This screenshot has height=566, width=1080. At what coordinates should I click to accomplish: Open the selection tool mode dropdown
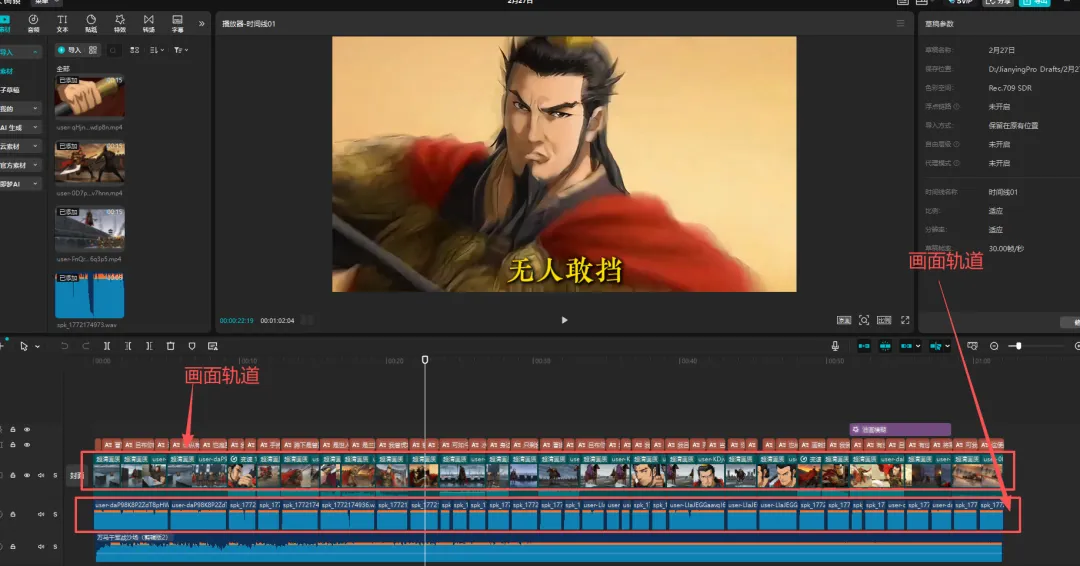[x=37, y=346]
